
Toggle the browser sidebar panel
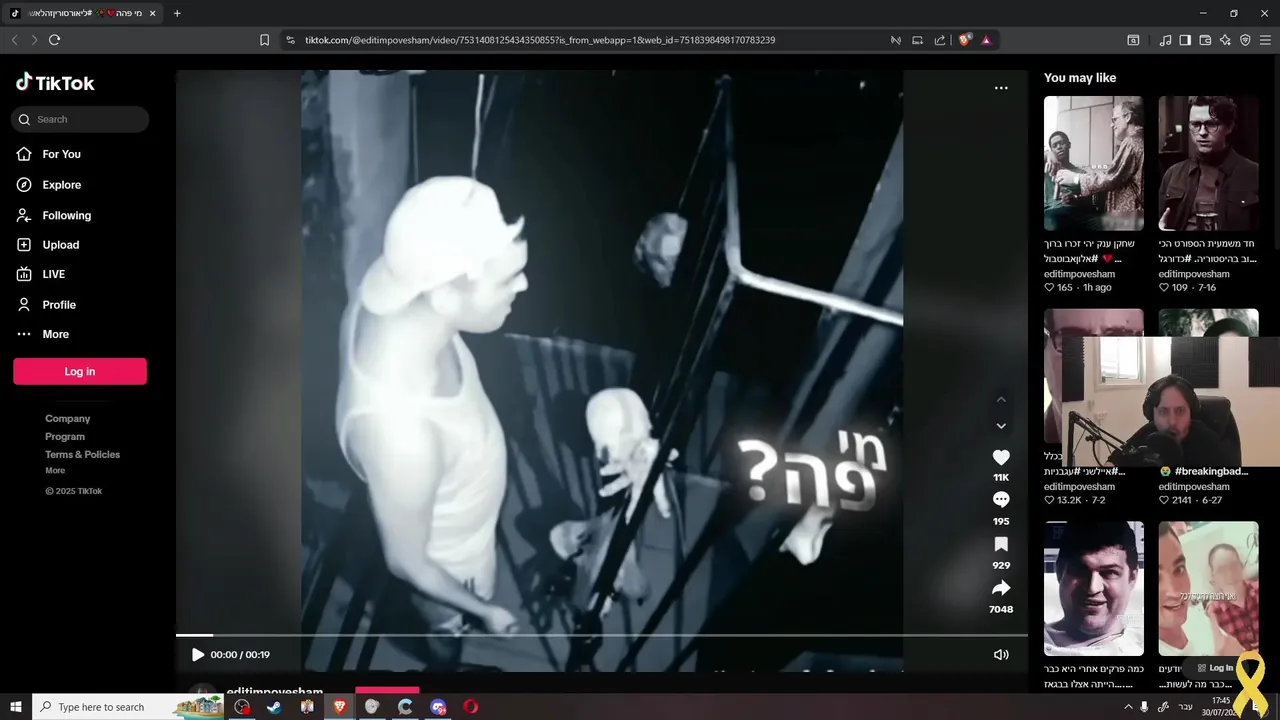[x=1185, y=40]
